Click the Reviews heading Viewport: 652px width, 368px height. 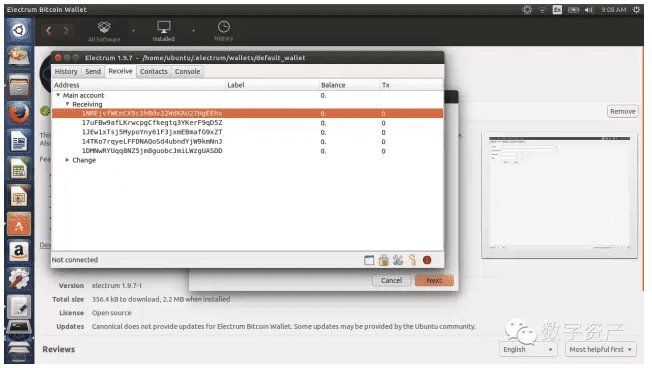click(59, 350)
